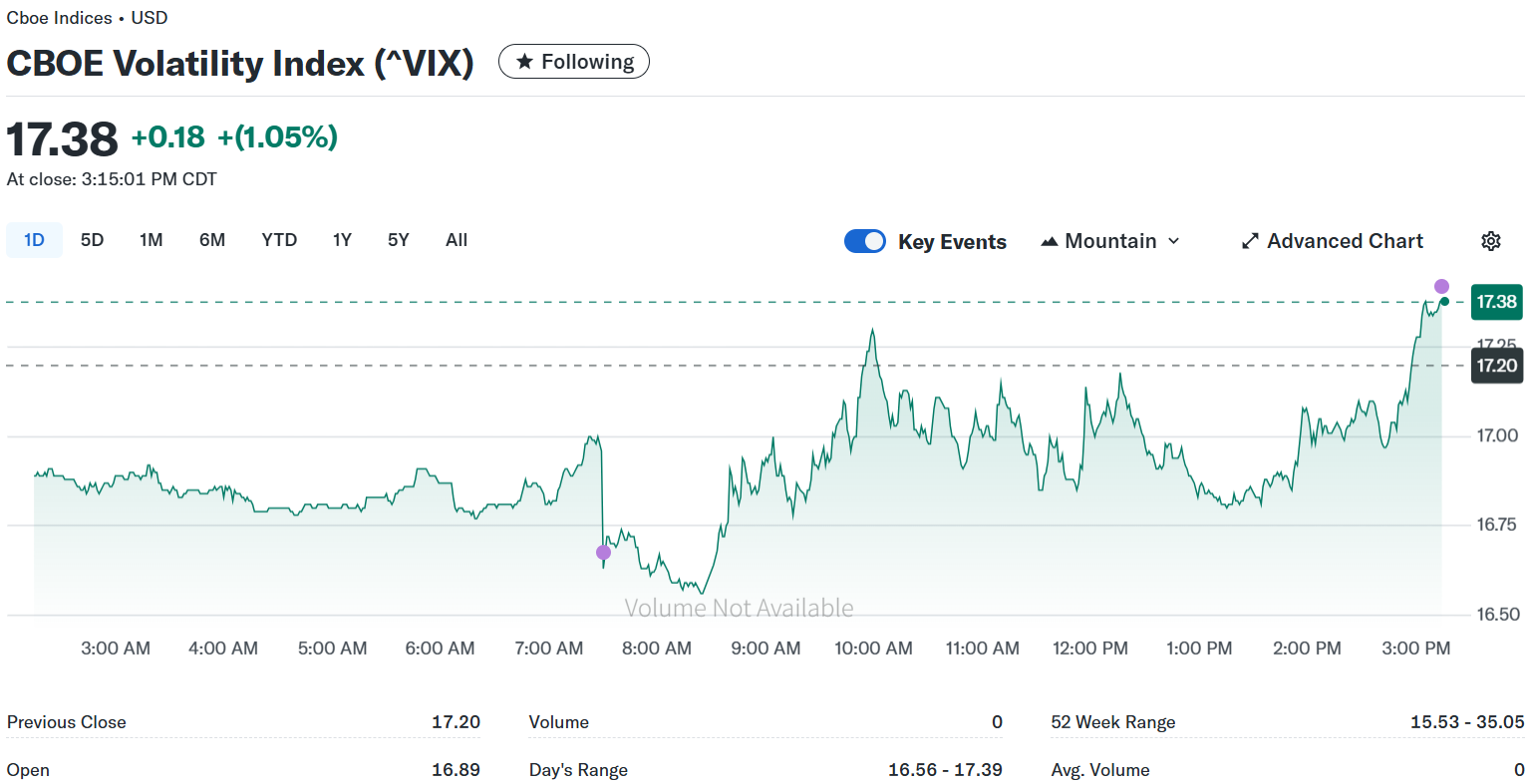
Task: Click the Cboe Indices • USD label
Action: [x=88, y=18]
